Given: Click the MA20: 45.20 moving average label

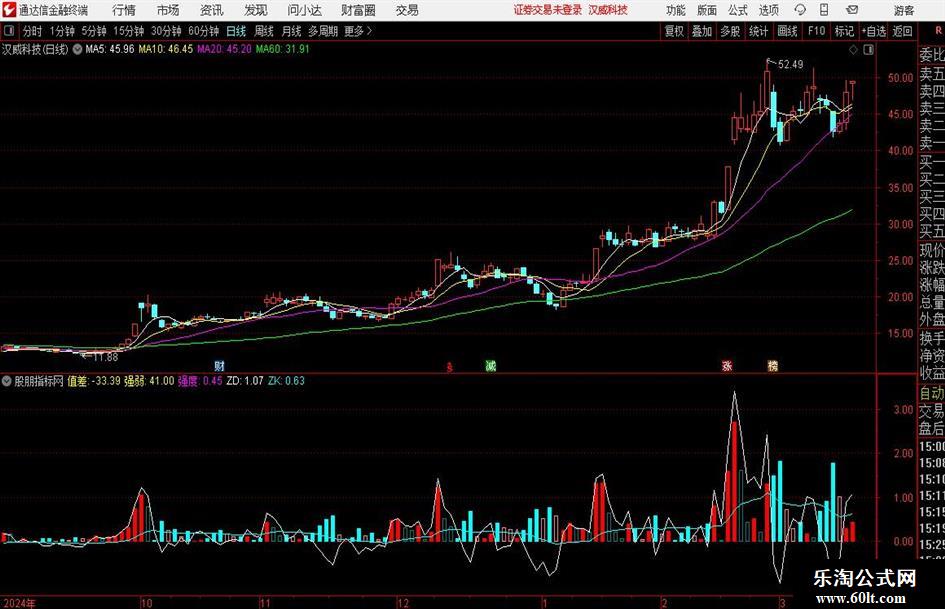Looking at the screenshot, I should pos(224,49).
